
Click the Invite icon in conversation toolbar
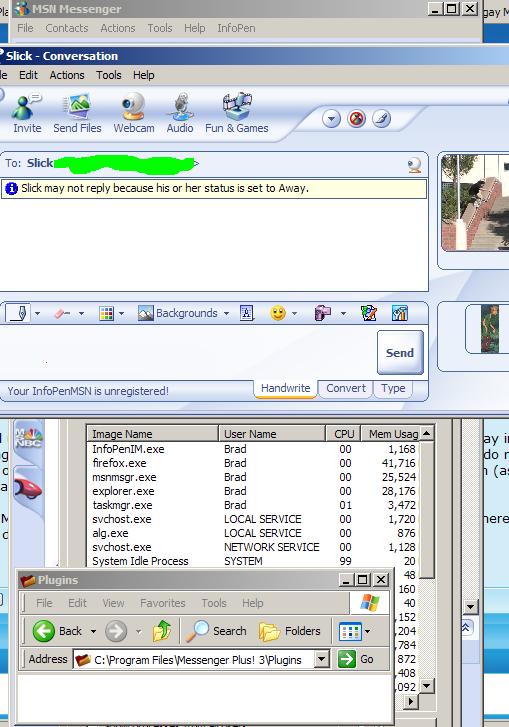(26, 114)
